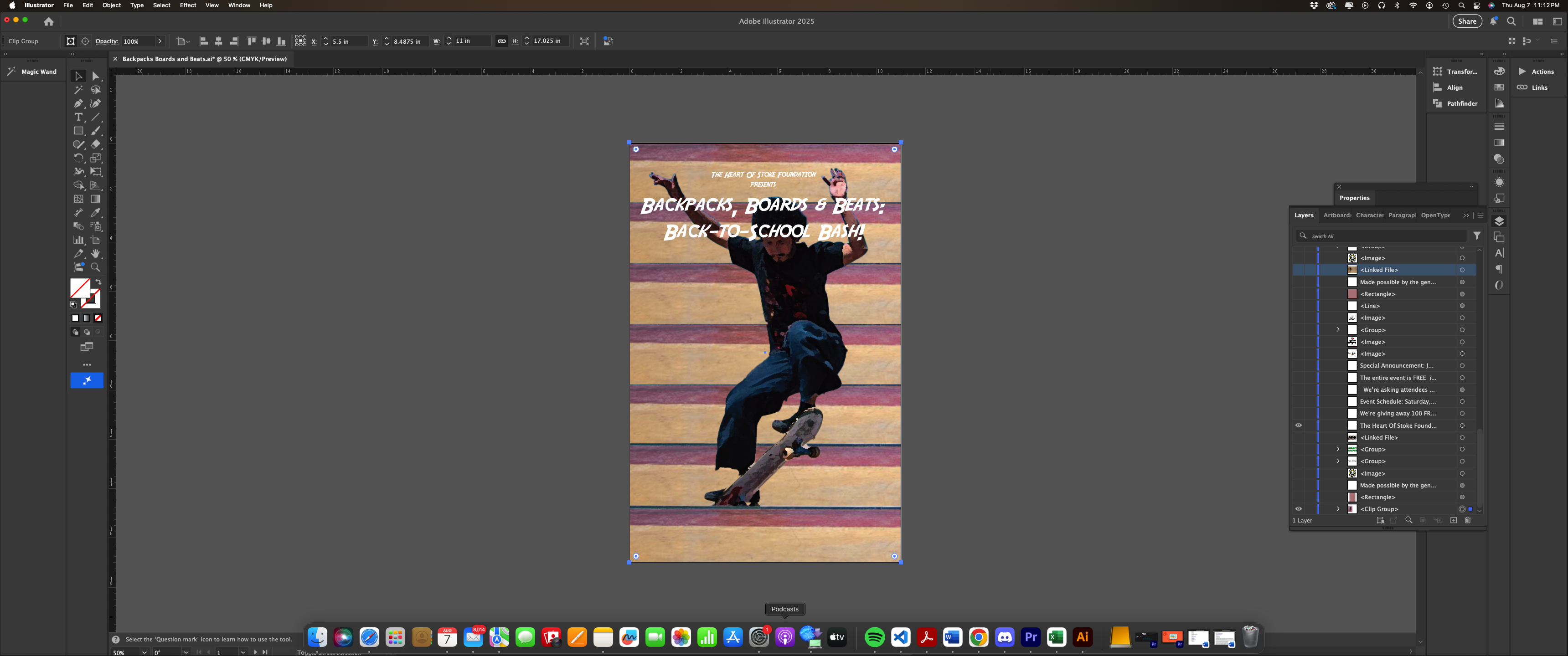Switch to the Character tab
The image size is (1568, 656).
click(x=1370, y=215)
